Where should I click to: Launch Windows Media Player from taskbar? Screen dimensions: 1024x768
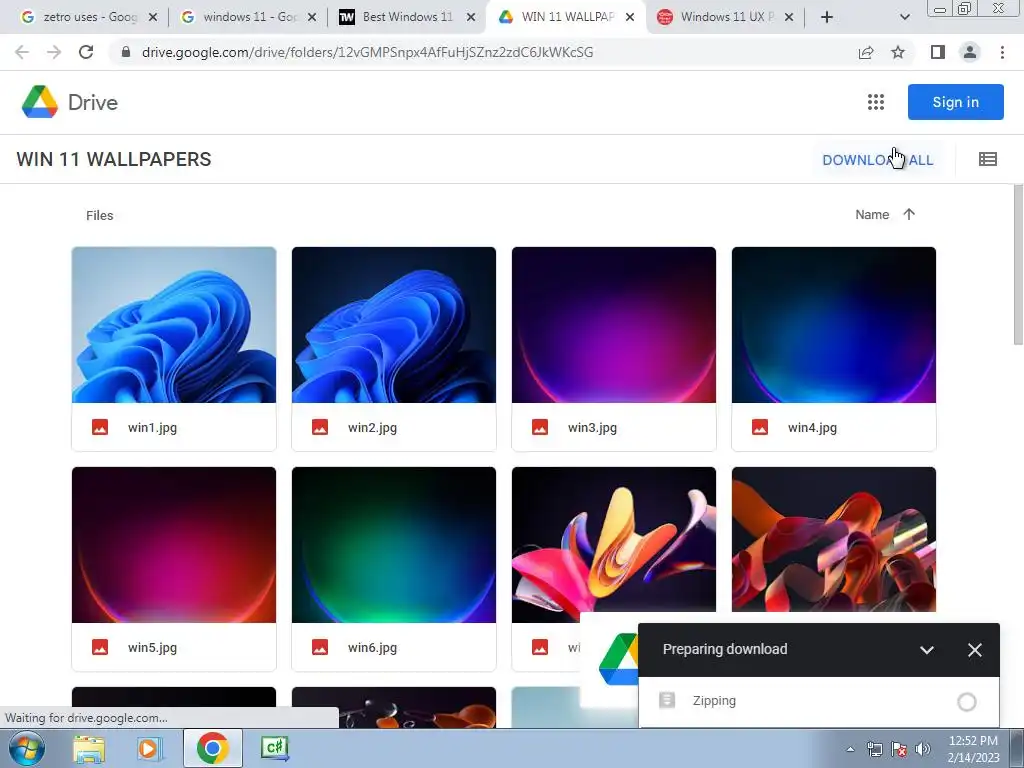150,748
